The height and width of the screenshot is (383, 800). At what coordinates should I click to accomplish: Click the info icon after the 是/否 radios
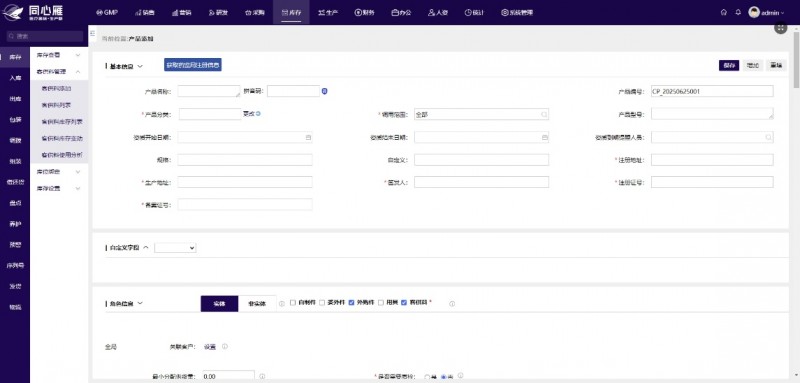tap(460, 375)
